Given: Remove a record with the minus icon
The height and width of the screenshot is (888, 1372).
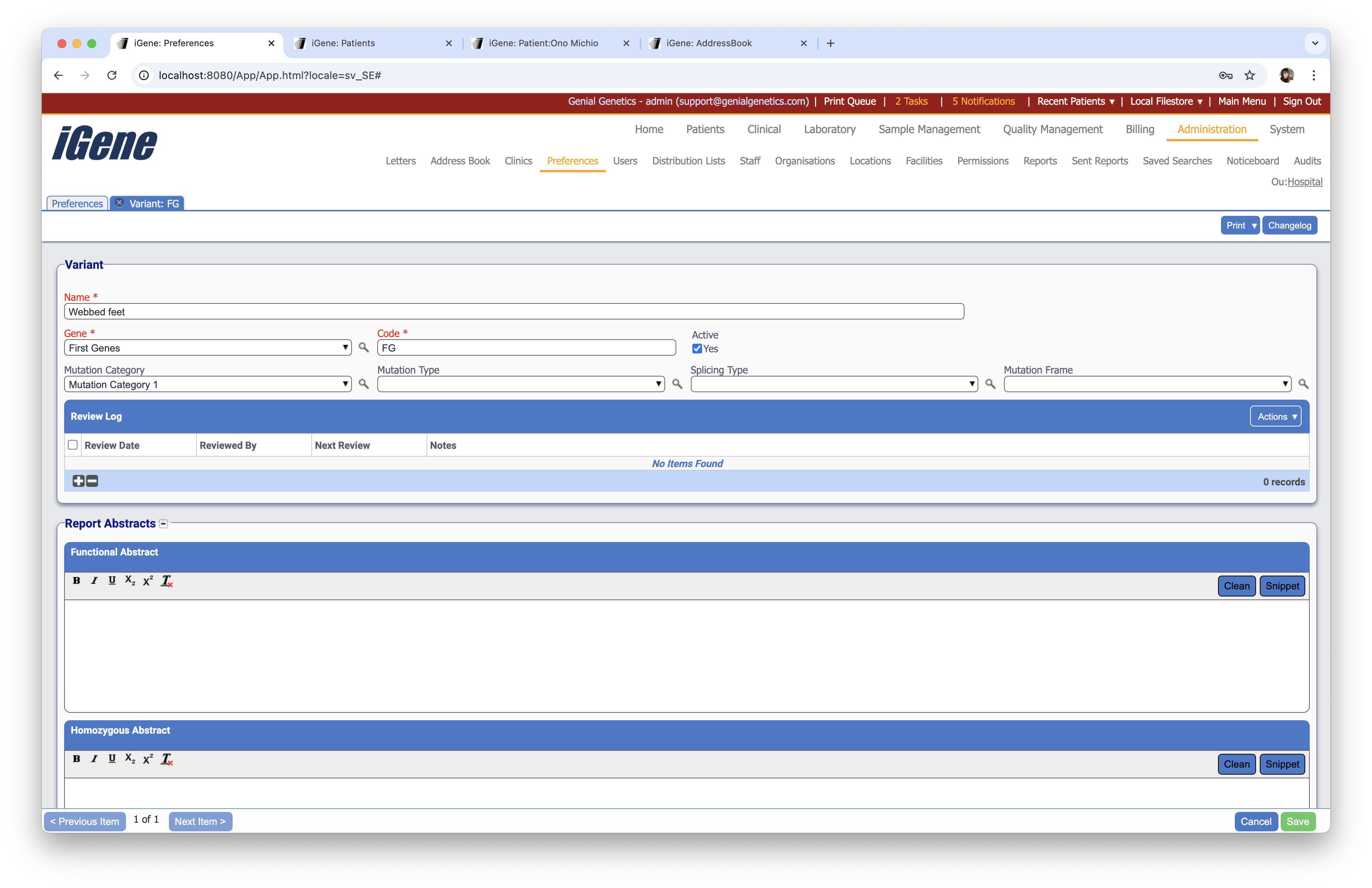Looking at the screenshot, I should [92, 481].
